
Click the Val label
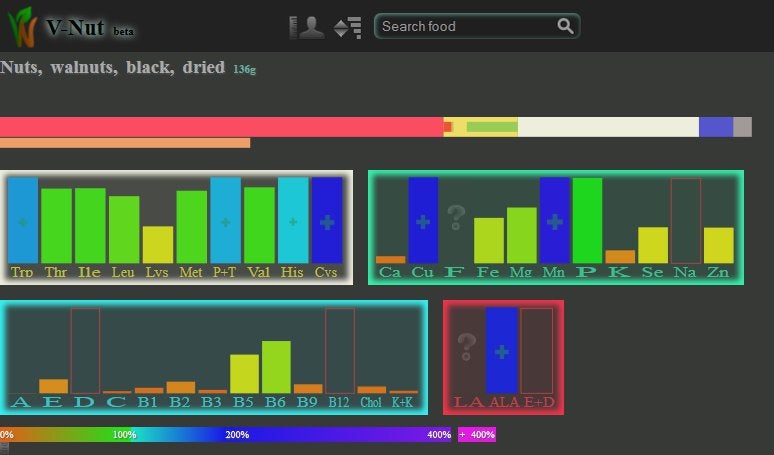(x=259, y=272)
